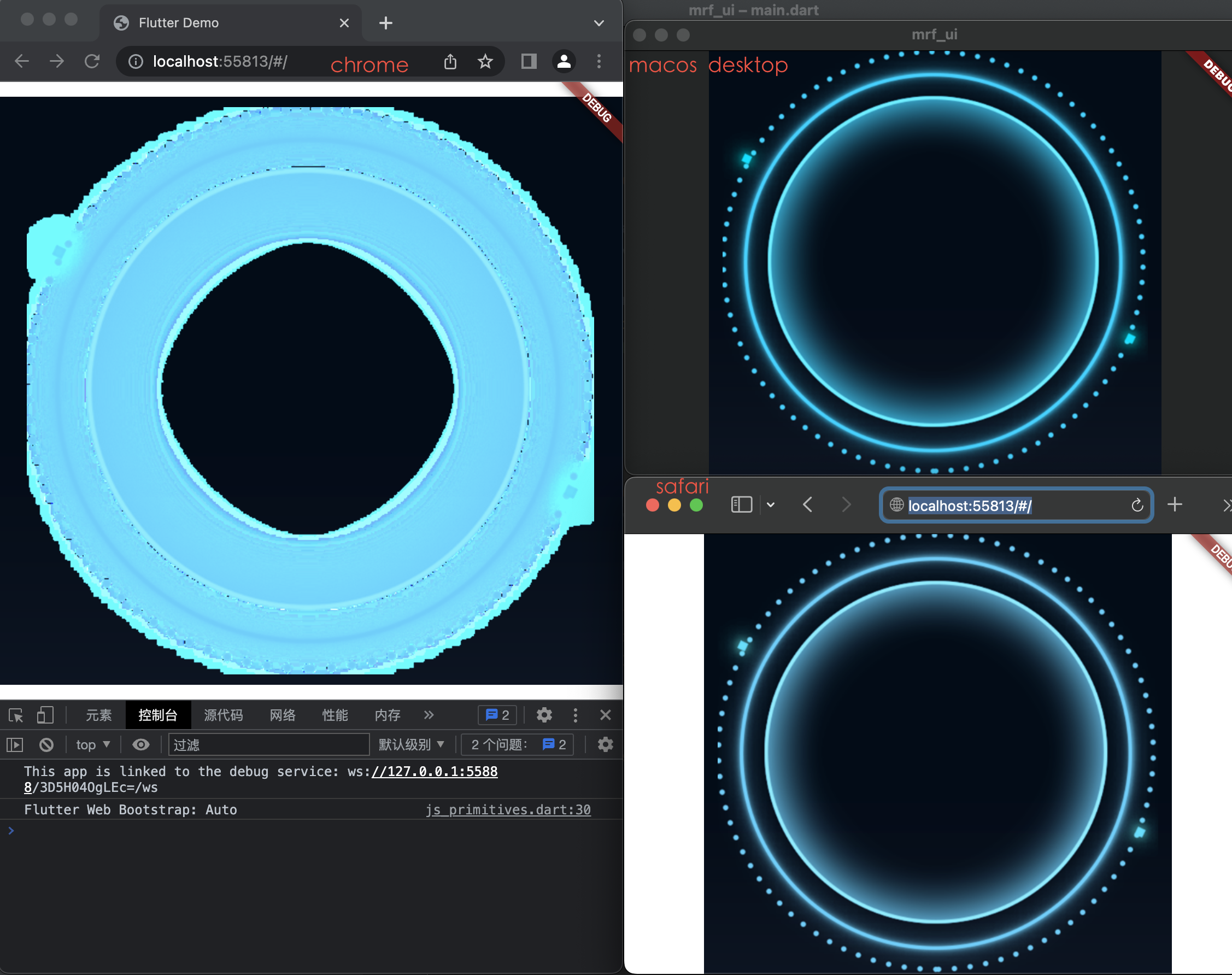
Task: Switch to 性能 DevTools tab
Action: (x=335, y=715)
